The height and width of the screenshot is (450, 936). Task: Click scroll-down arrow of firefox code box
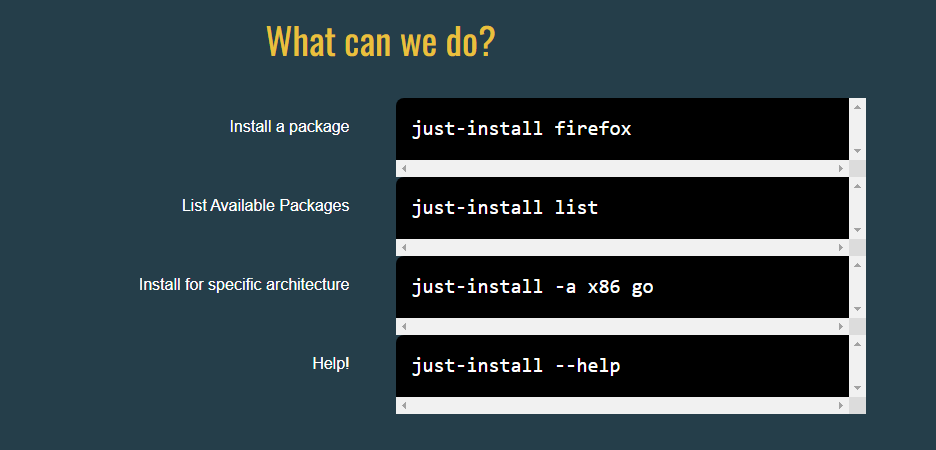[x=857, y=151]
